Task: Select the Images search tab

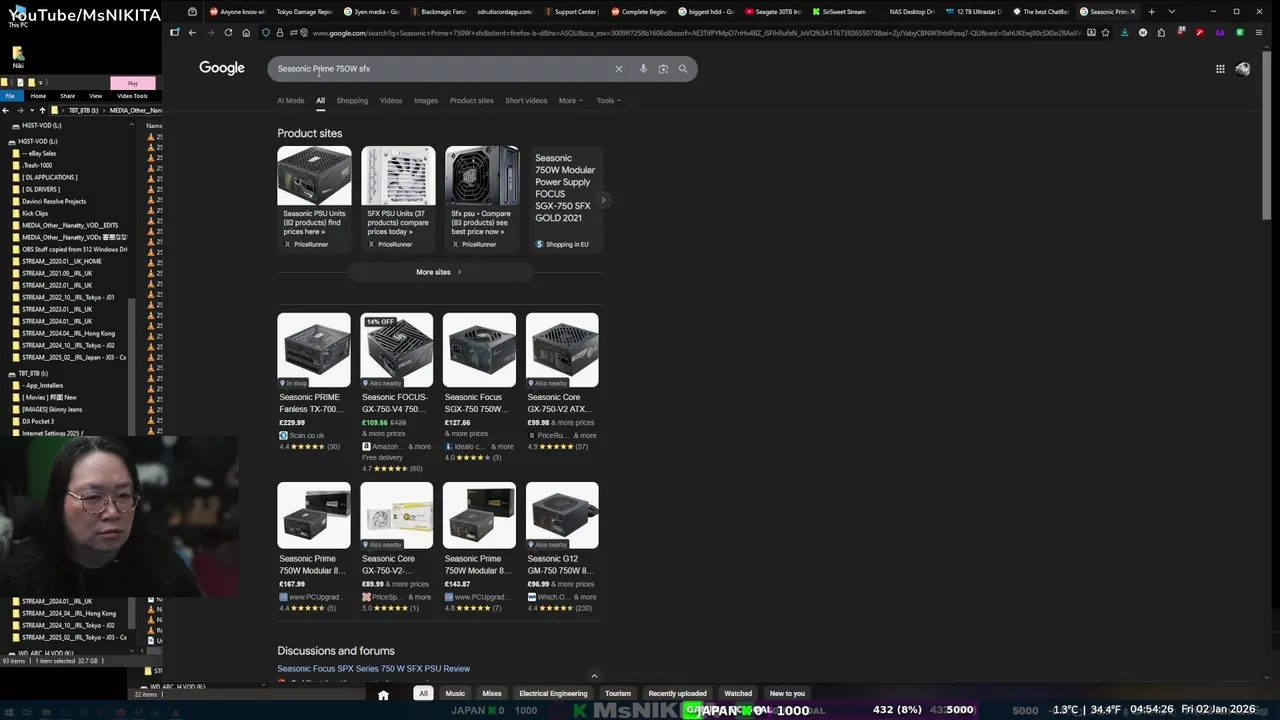Action: coord(426,100)
